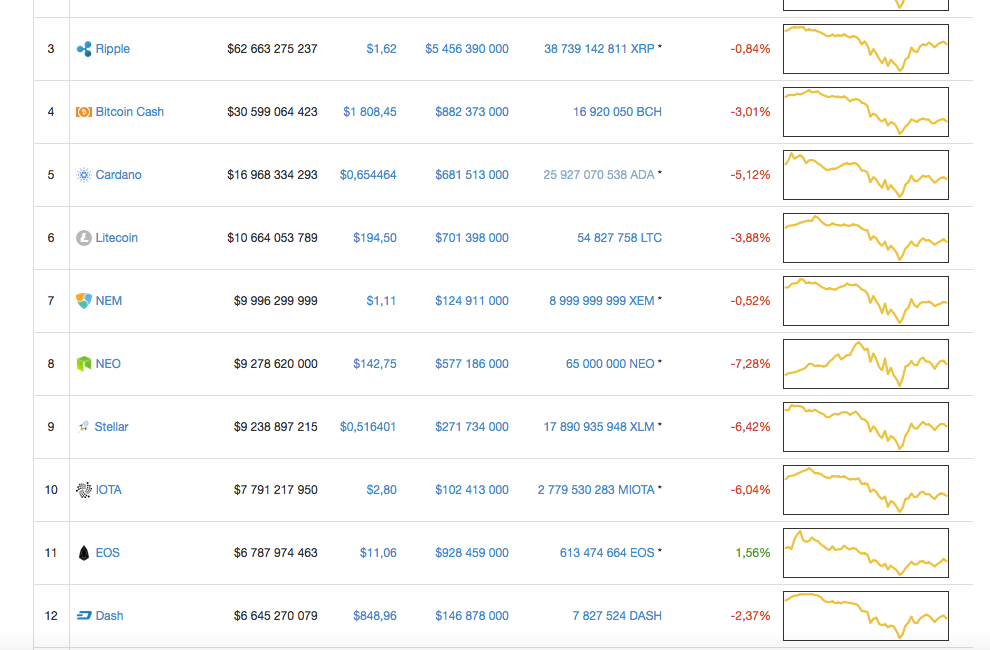The width and height of the screenshot is (990, 650).
Task: Click supply 25 927 070 538 ADA
Action: [599, 175]
